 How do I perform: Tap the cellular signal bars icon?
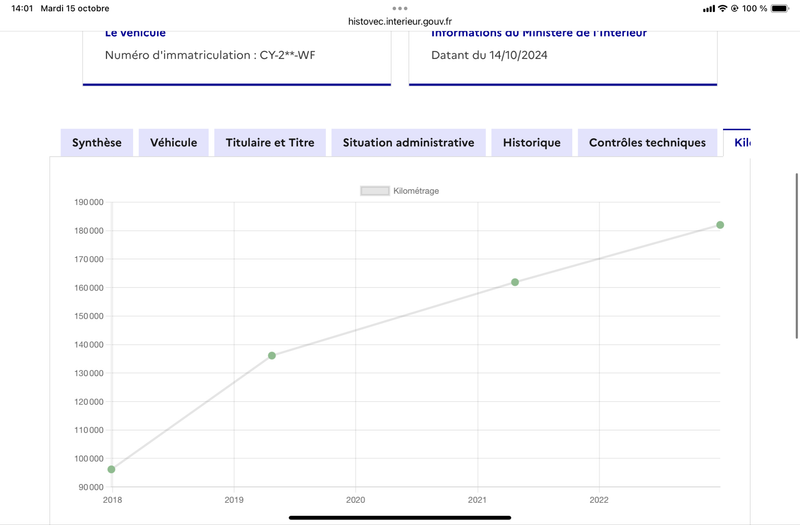(x=709, y=9)
